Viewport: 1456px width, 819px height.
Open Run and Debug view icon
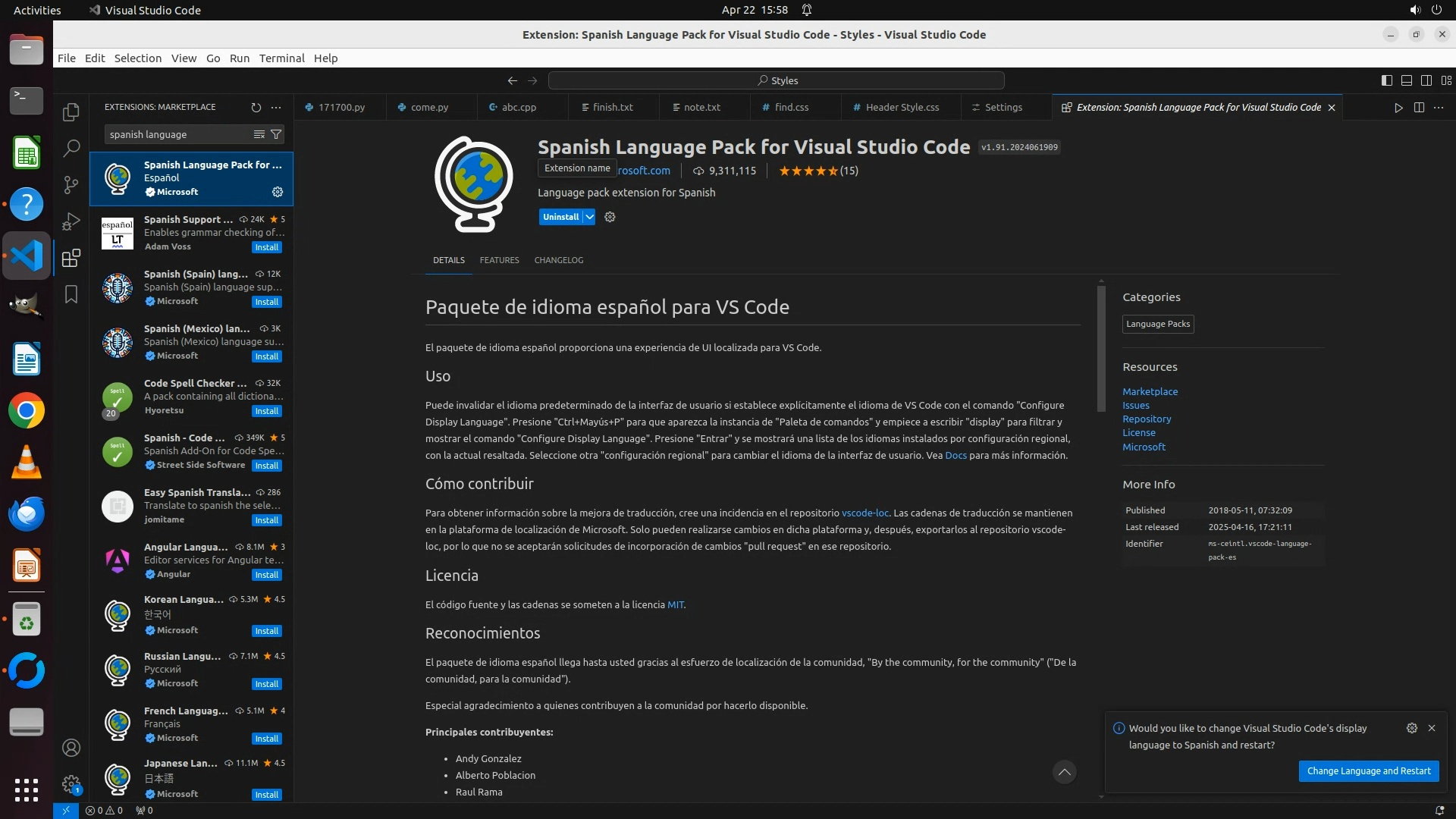(71, 221)
